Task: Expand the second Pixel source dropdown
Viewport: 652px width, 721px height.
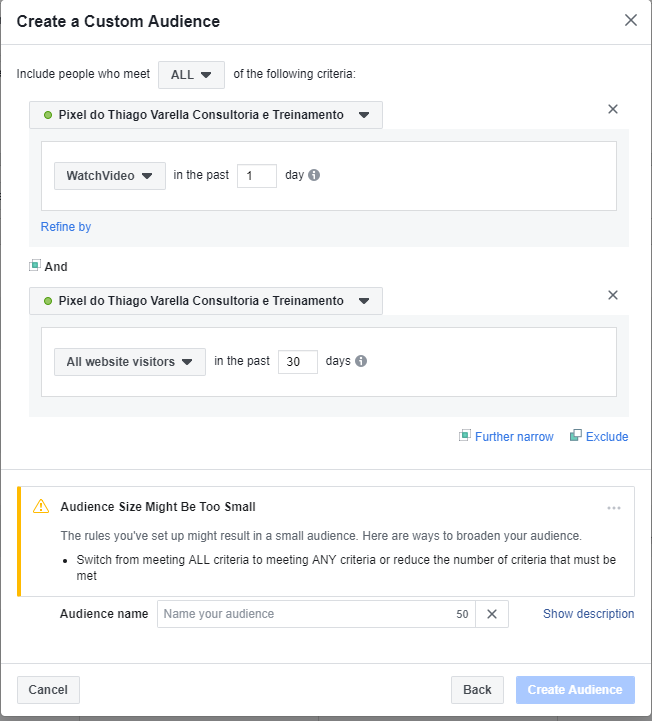Action: click(x=206, y=301)
